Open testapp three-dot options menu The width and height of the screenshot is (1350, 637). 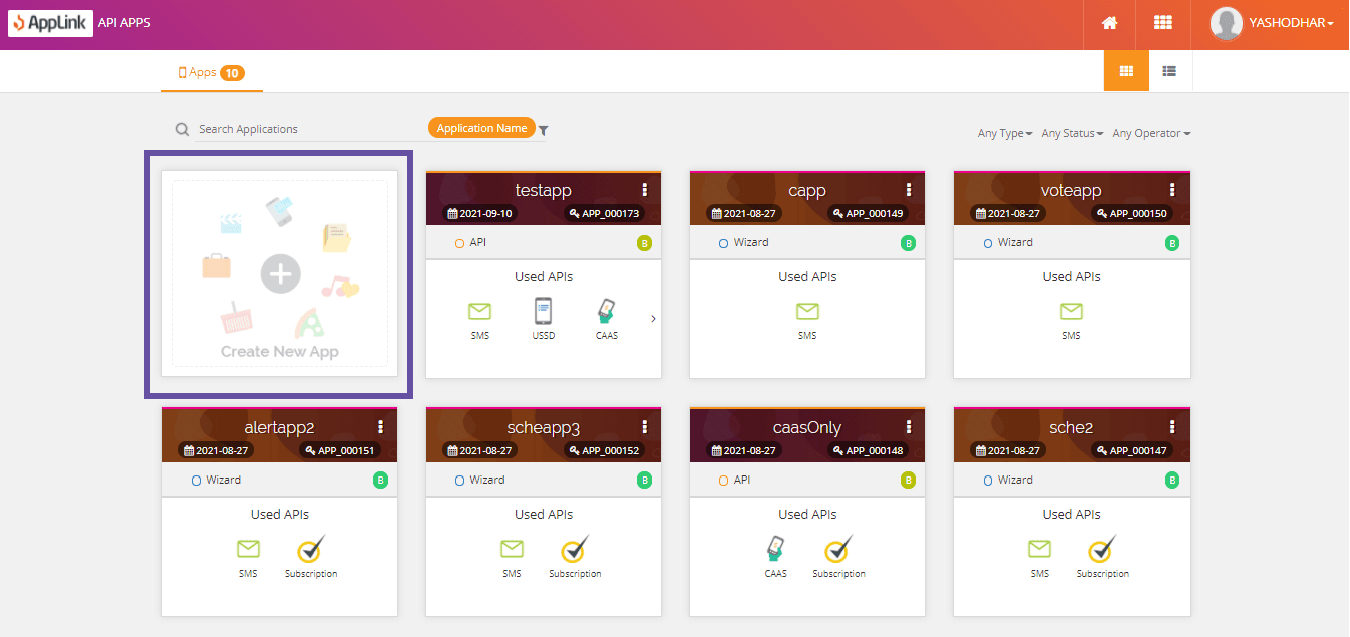pos(645,190)
